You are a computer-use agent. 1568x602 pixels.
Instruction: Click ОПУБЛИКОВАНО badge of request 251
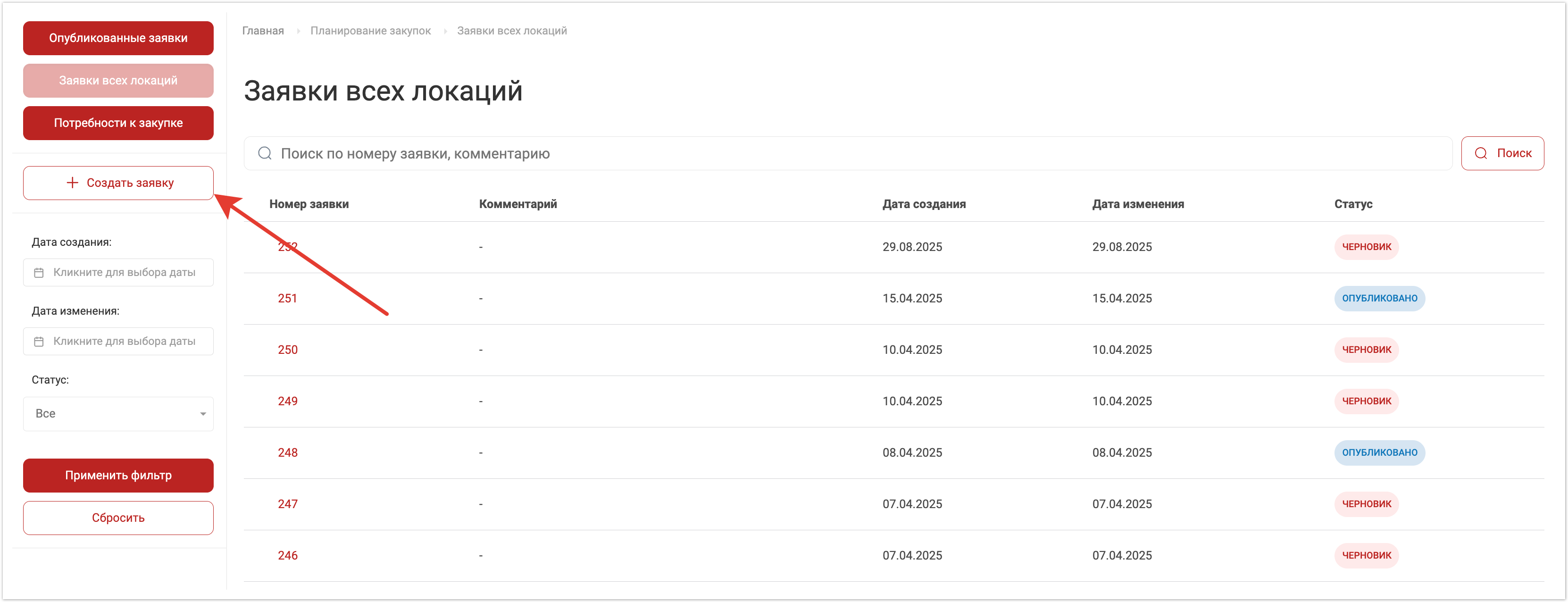pyautogui.click(x=1379, y=298)
